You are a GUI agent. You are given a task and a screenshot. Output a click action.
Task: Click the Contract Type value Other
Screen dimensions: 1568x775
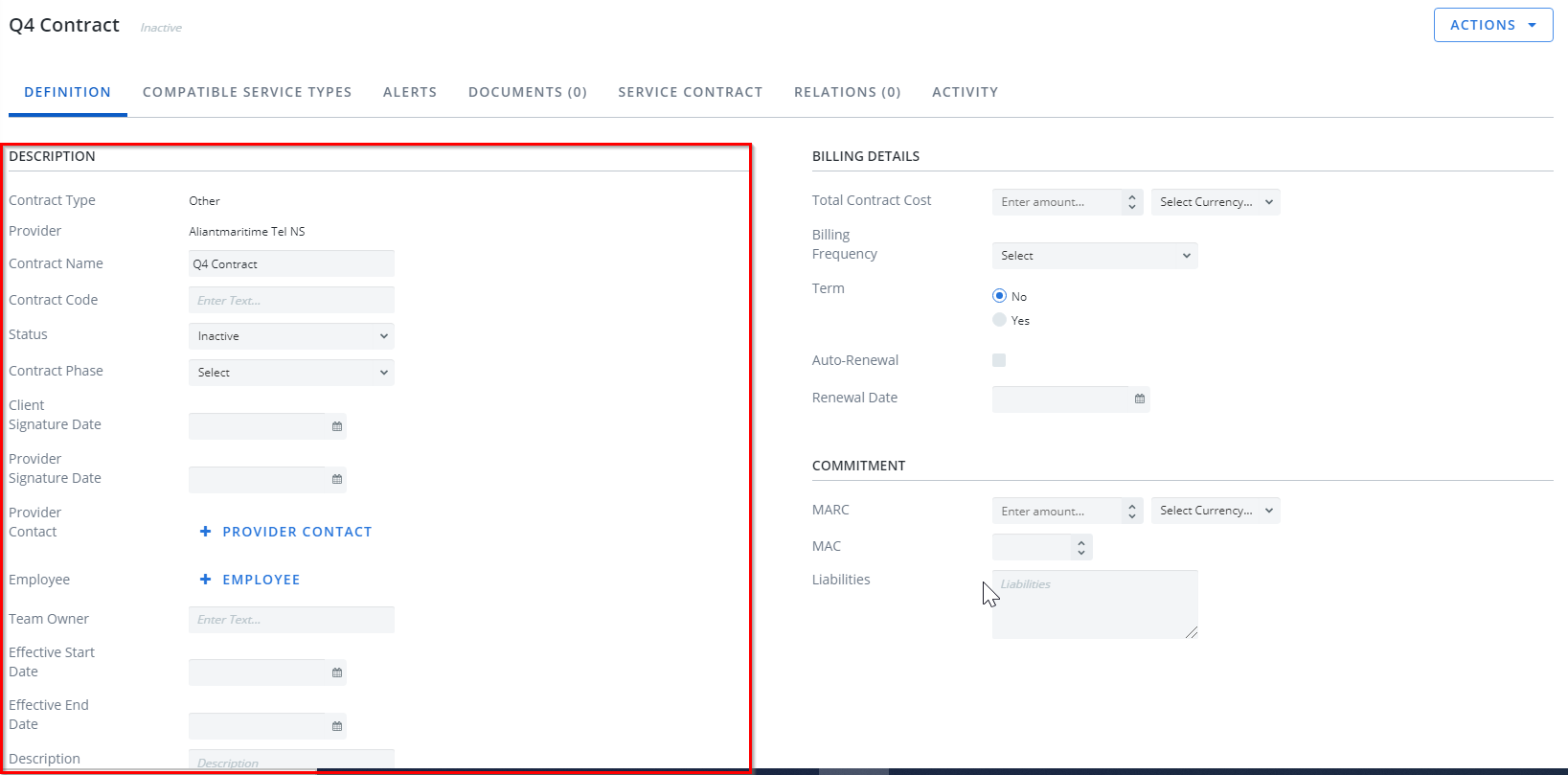[204, 201]
